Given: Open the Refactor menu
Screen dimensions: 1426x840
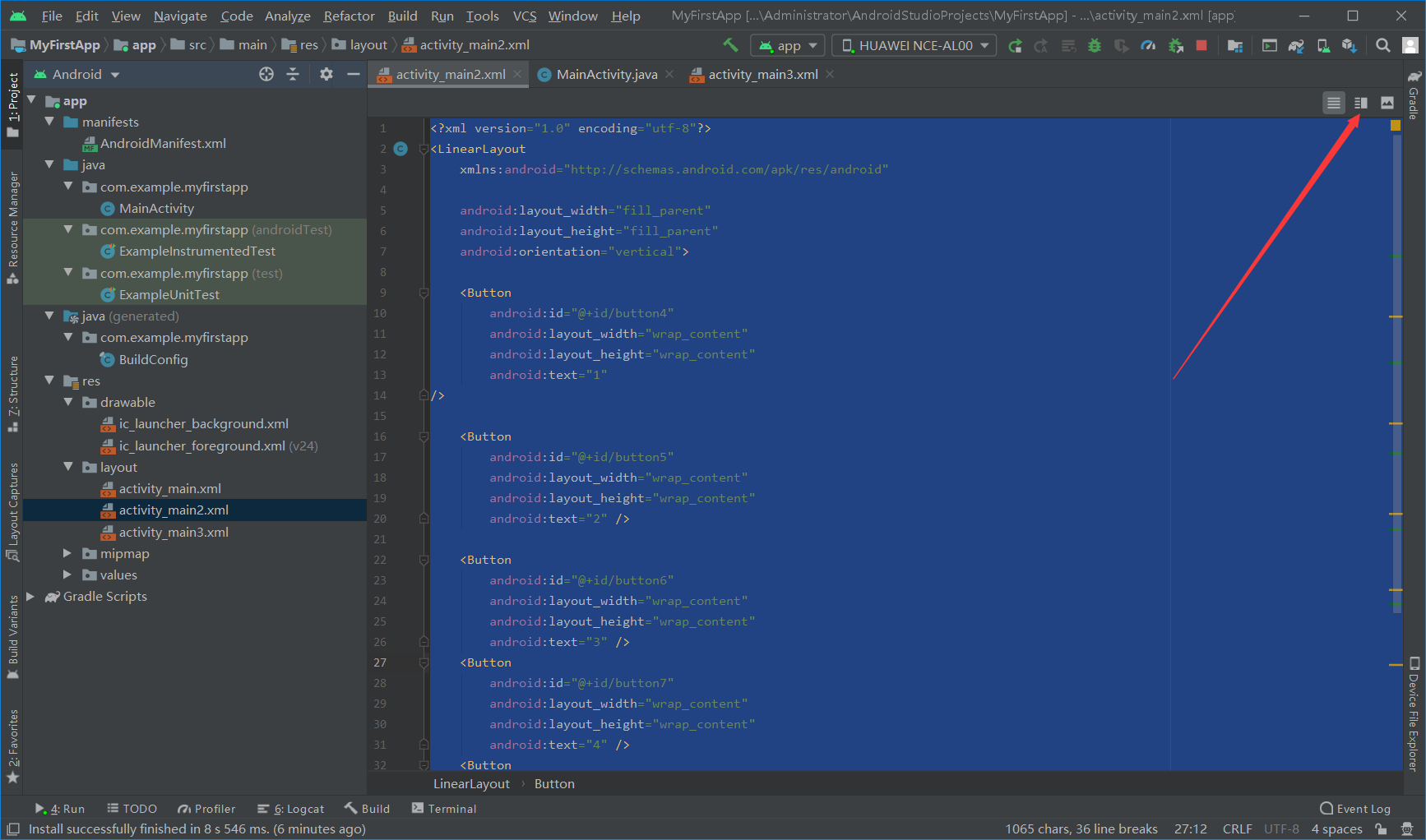Looking at the screenshot, I should (349, 16).
